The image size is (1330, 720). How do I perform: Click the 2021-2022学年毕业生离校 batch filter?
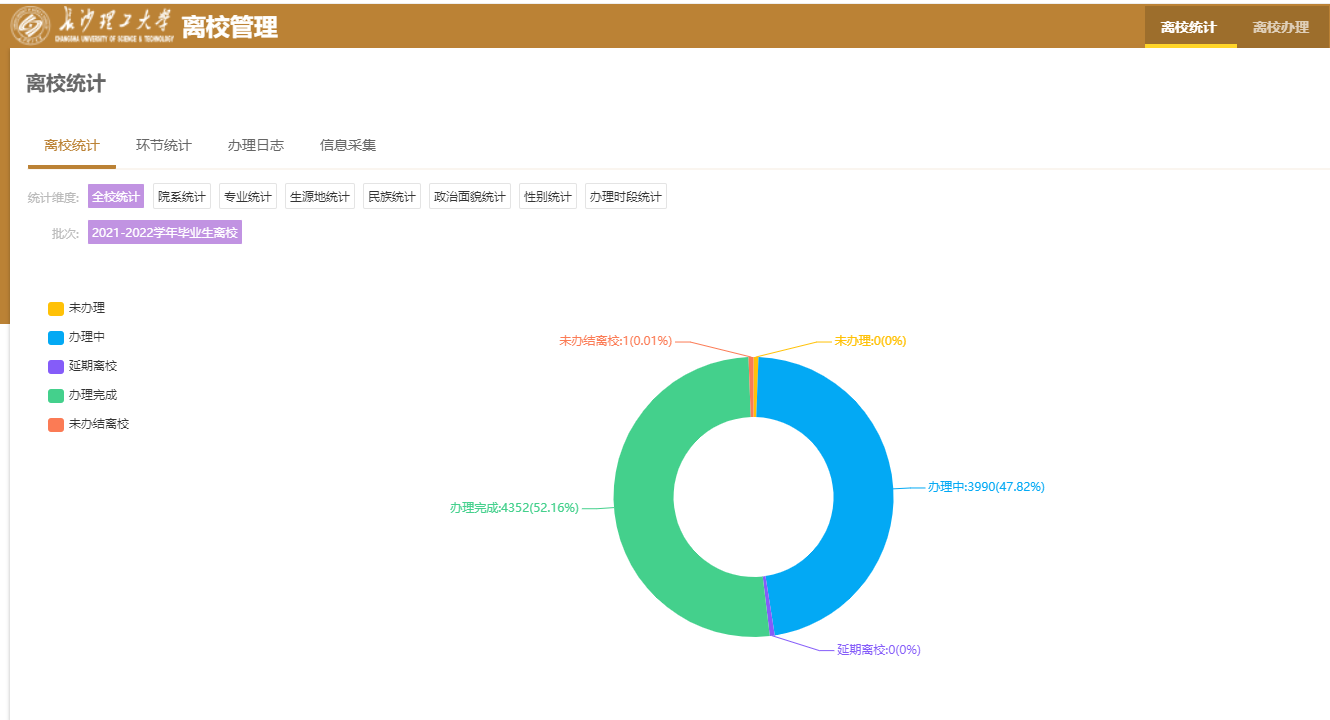point(163,231)
